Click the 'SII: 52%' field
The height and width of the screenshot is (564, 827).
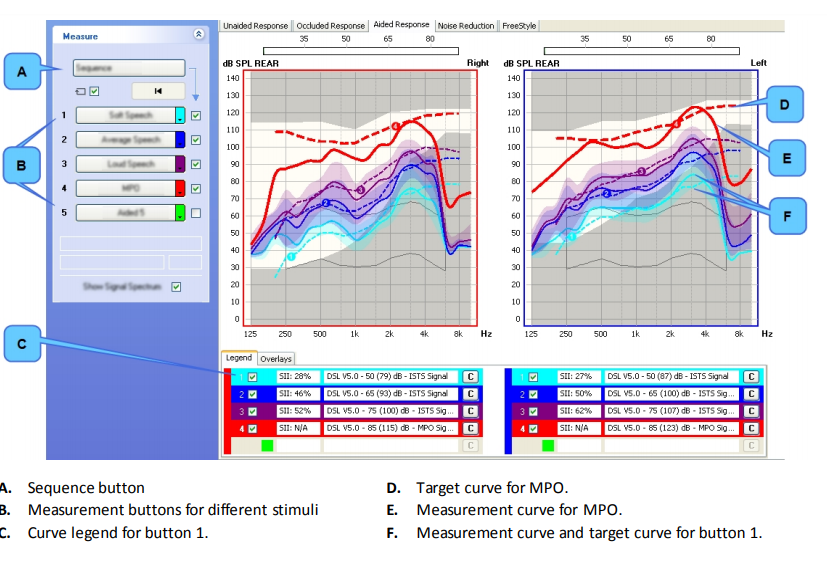[298, 412]
